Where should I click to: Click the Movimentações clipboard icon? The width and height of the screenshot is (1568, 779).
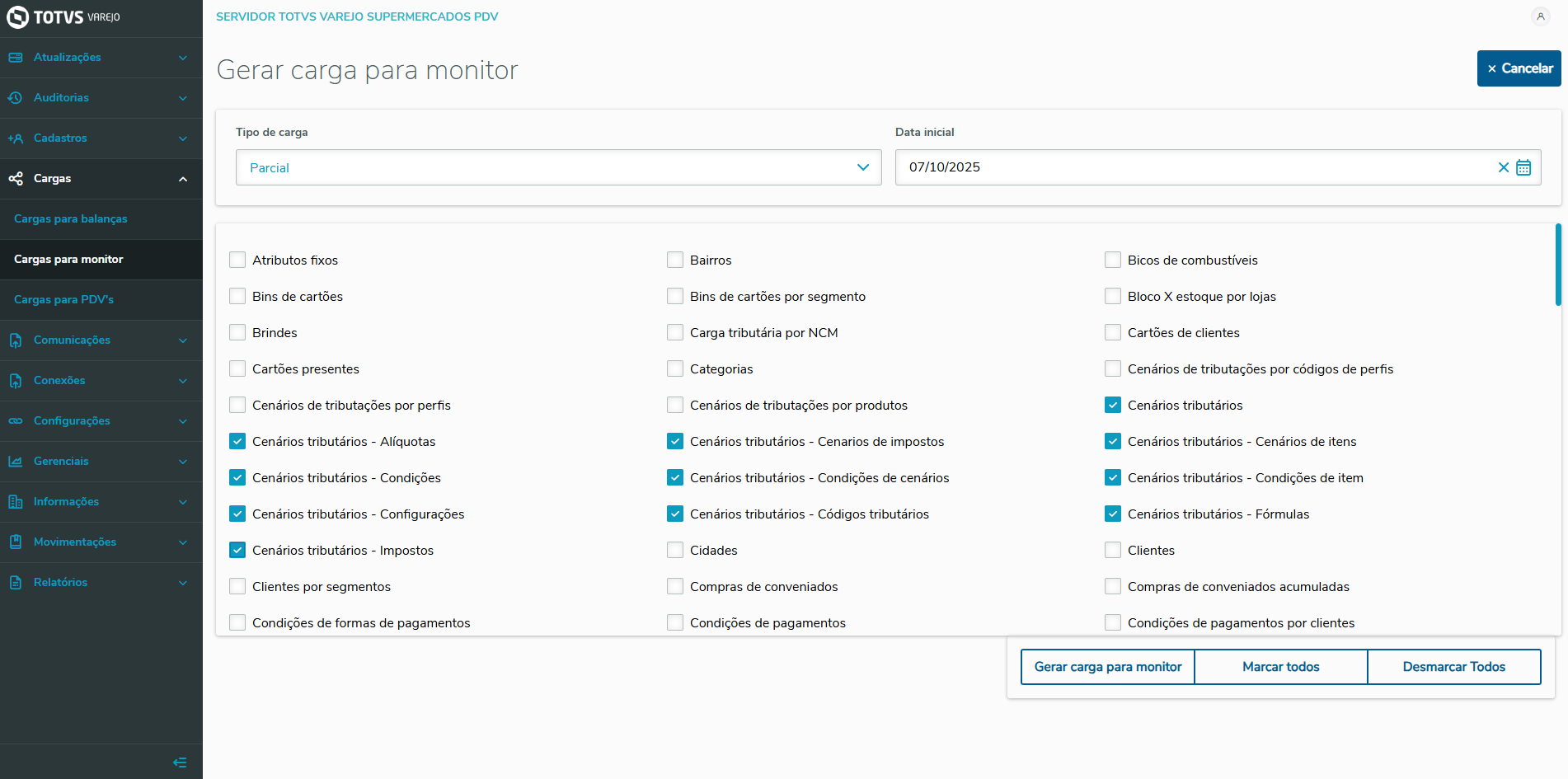[x=16, y=542]
